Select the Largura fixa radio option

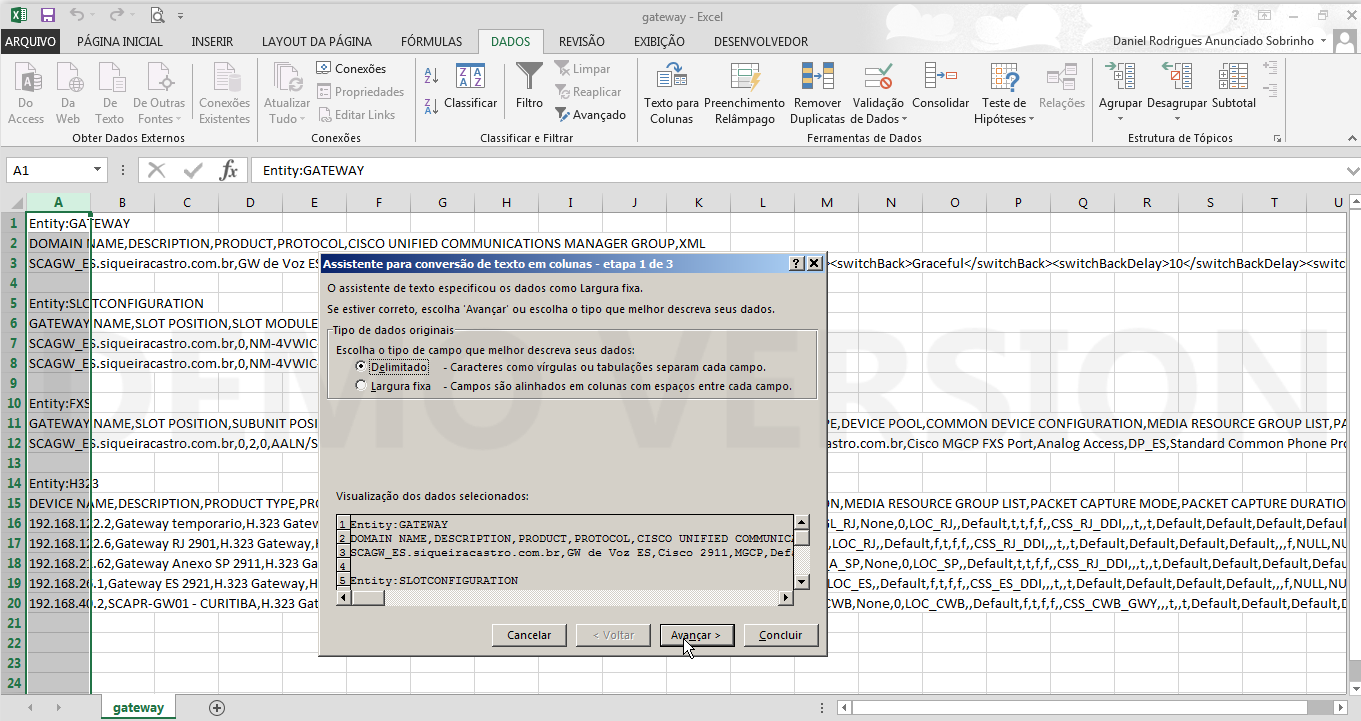[361, 386]
